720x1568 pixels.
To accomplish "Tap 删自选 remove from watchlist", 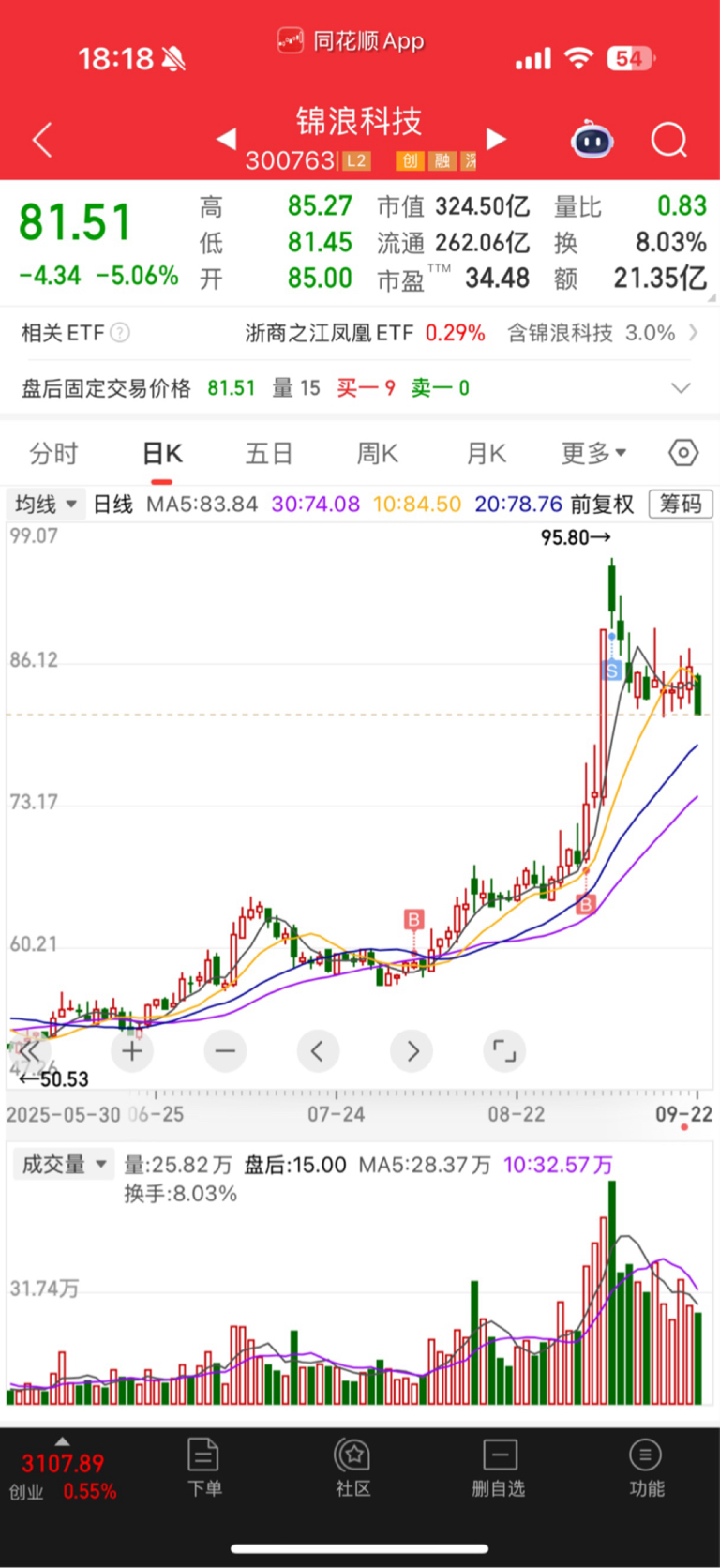I will point(499,1468).
